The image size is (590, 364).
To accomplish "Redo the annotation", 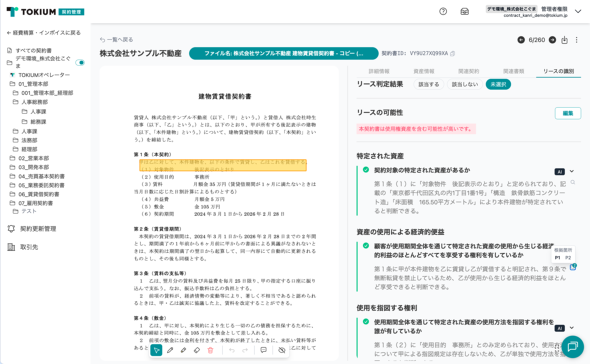I will (245, 350).
